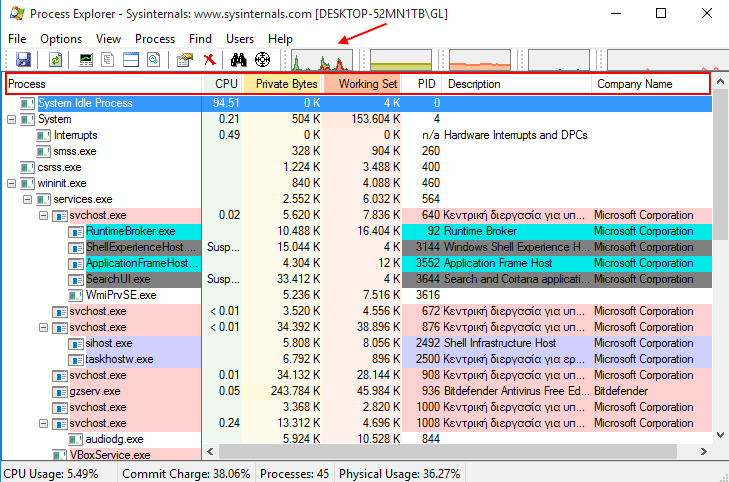
Task: Toggle the Show Lower Pane toolbar icon
Action: click(x=131, y=59)
